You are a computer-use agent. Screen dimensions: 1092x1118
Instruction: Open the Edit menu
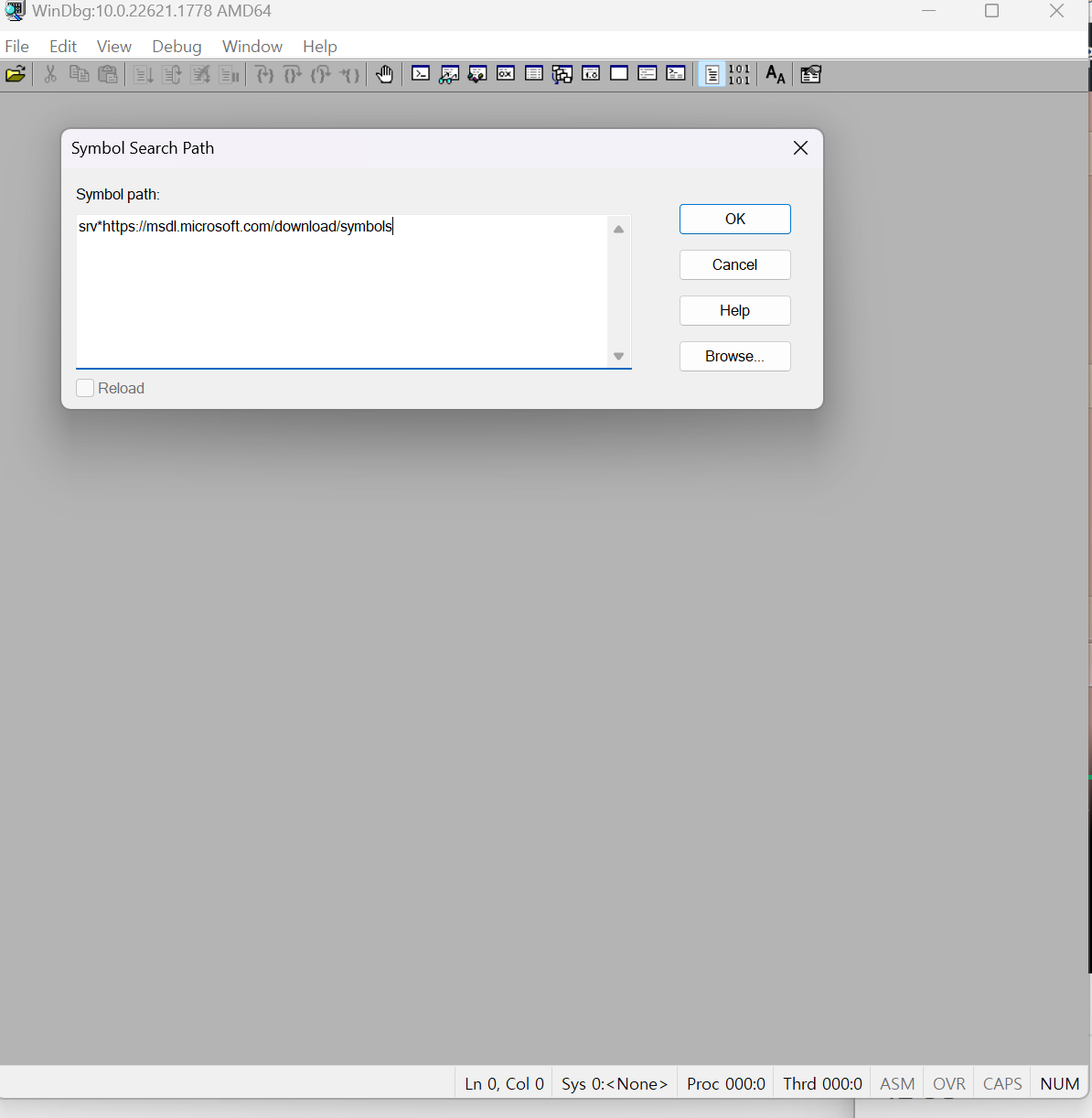pos(63,46)
